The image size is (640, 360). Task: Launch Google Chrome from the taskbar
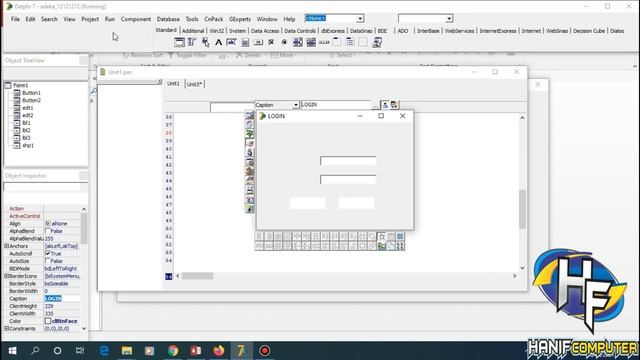[x=173, y=351]
